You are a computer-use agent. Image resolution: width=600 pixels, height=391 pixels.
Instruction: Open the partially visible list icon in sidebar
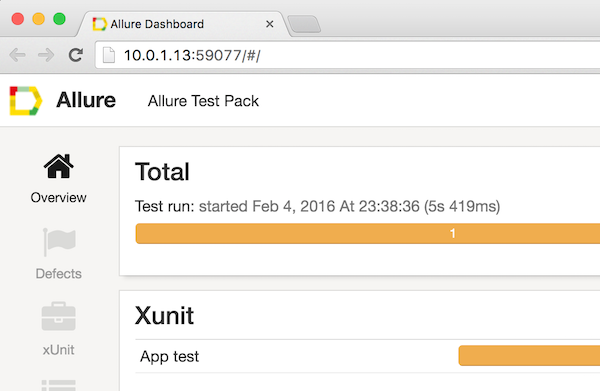click(59, 385)
